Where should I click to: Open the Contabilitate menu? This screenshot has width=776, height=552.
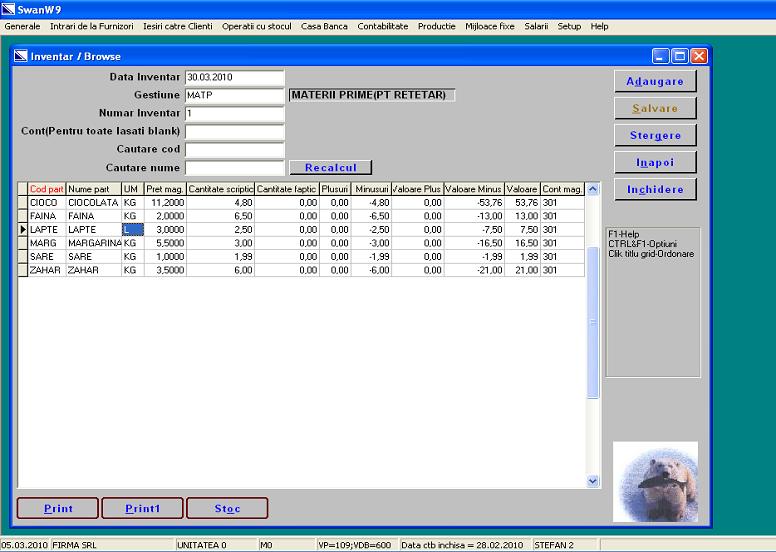(x=382, y=26)
